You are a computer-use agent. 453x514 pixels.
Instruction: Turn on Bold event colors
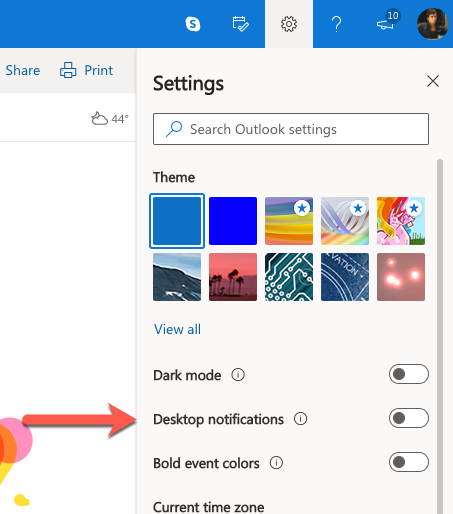click(x=409, y=462)
